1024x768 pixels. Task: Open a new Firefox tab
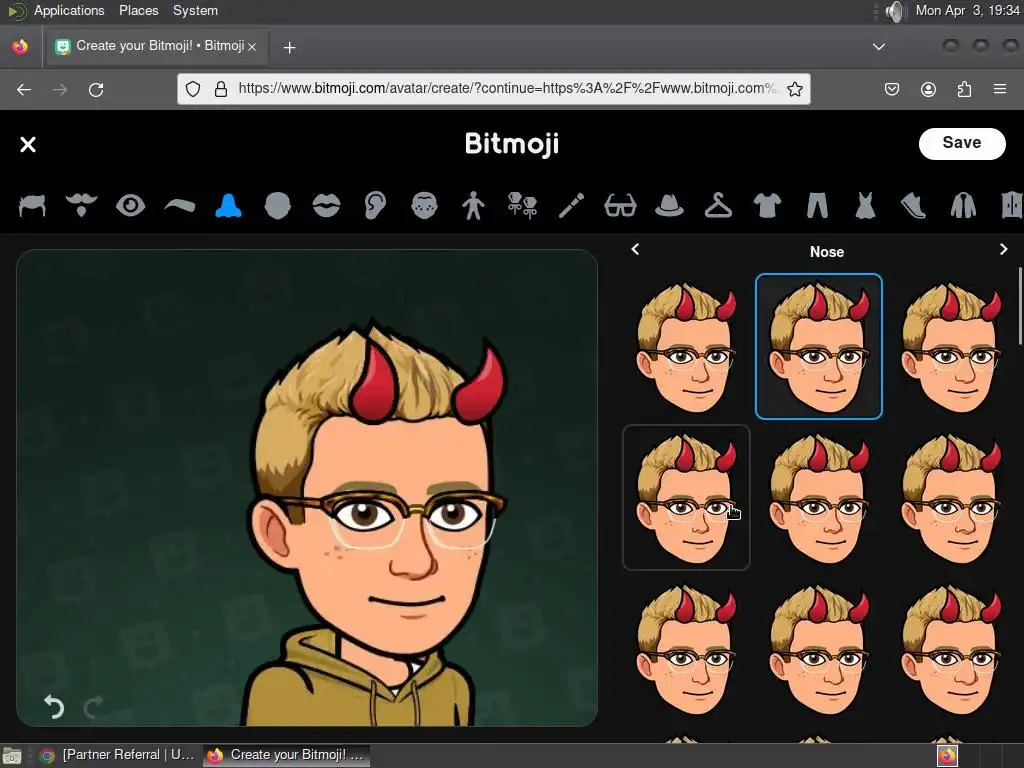289,48
